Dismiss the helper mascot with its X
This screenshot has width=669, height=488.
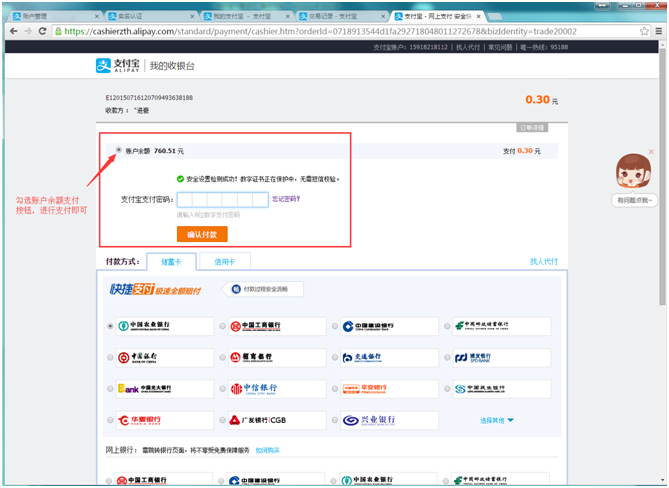[651, 152]
